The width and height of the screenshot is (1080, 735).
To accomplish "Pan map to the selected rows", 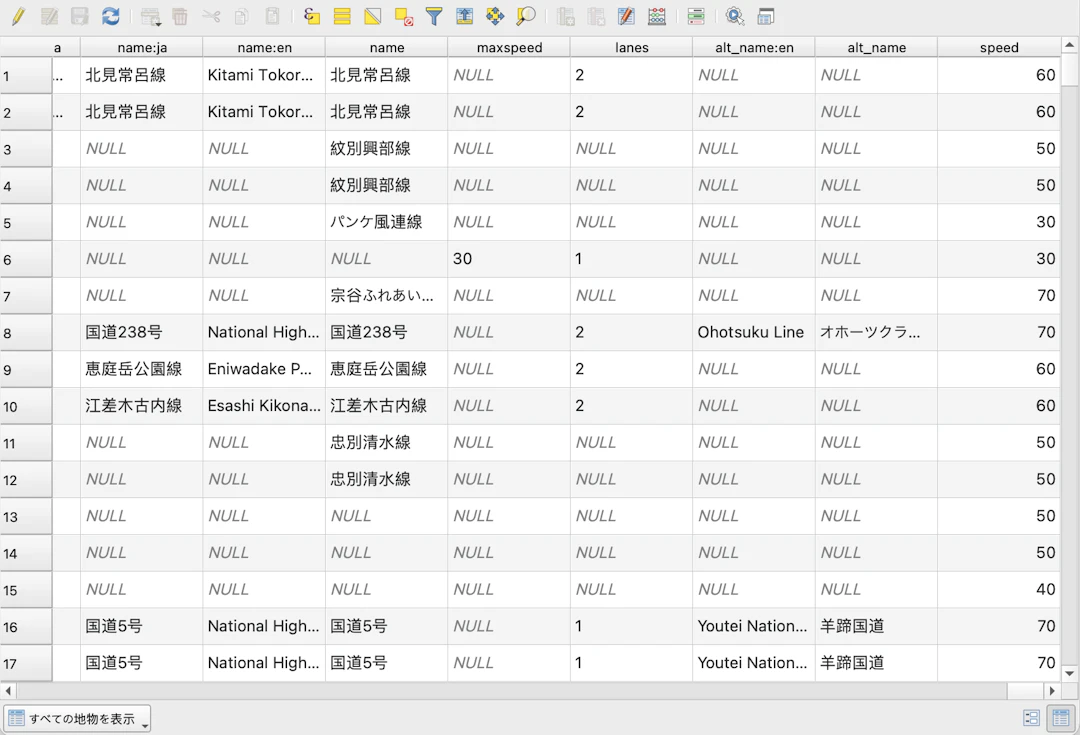I will coord(495,16).
